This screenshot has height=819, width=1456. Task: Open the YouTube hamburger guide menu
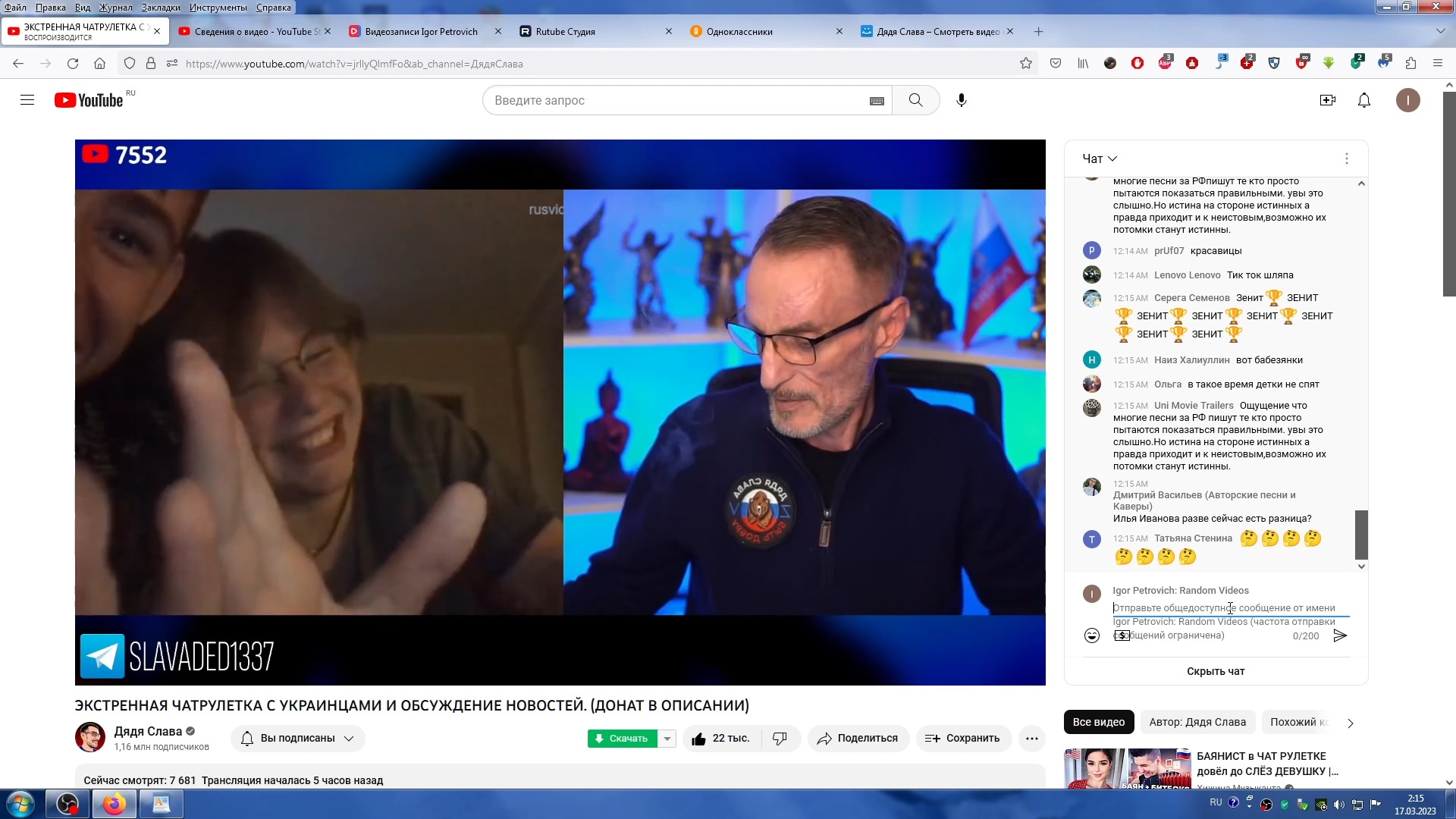[27, 100]
